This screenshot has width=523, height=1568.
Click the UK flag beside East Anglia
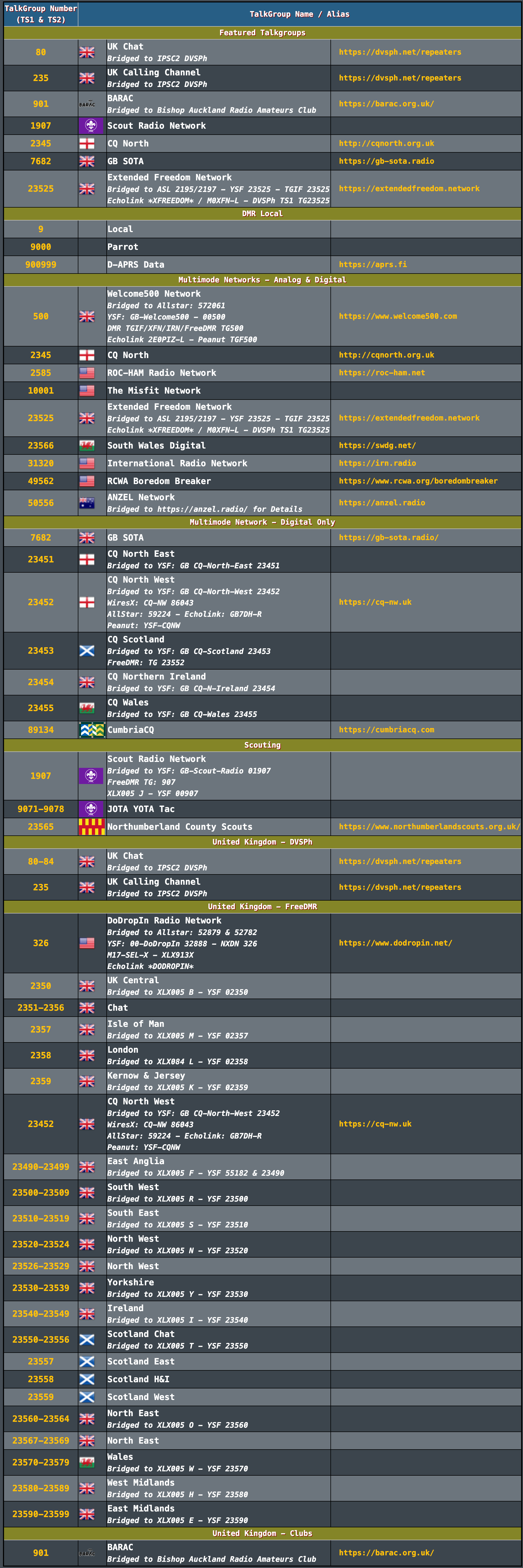(x=87, y=1167)
